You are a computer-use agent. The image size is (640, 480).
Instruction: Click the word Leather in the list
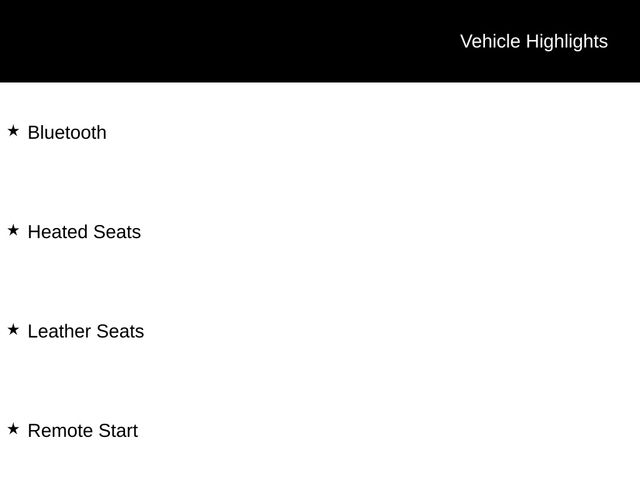point(59,331)
